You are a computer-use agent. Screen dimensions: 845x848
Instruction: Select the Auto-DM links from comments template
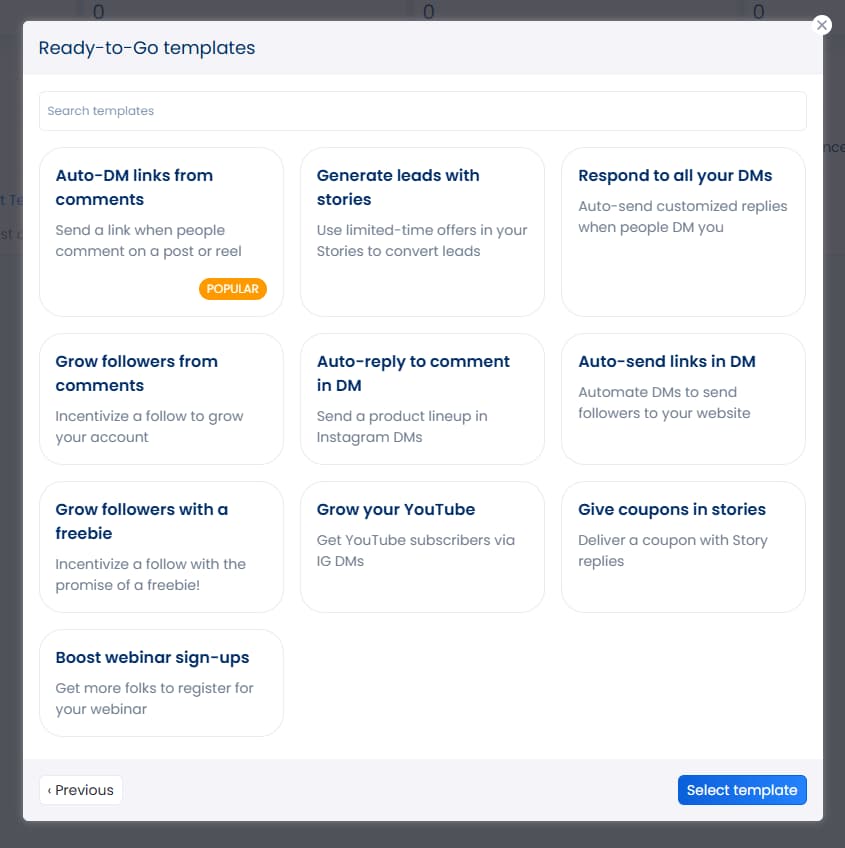pyautogui.click(x=161, y=230)
